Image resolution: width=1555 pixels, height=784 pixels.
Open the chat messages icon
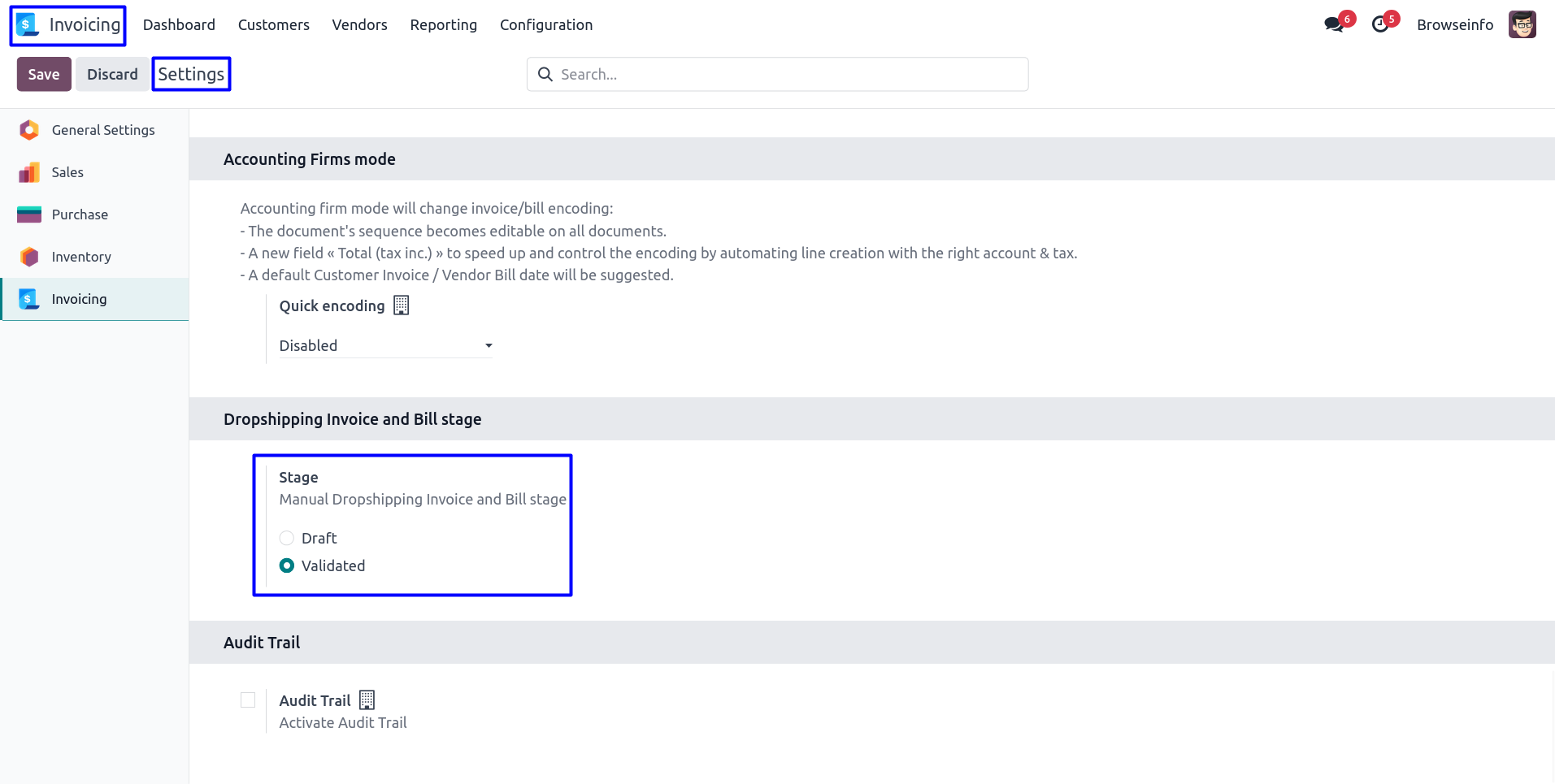[x=1333, y=25]
